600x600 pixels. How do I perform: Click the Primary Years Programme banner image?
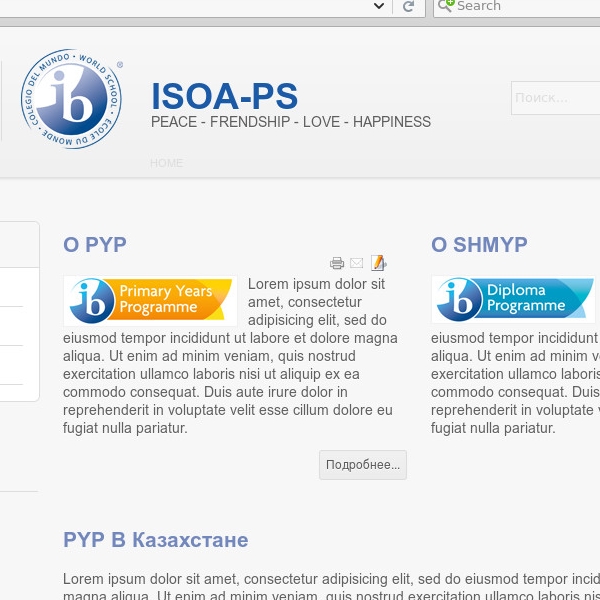click(x=150, y=301)
